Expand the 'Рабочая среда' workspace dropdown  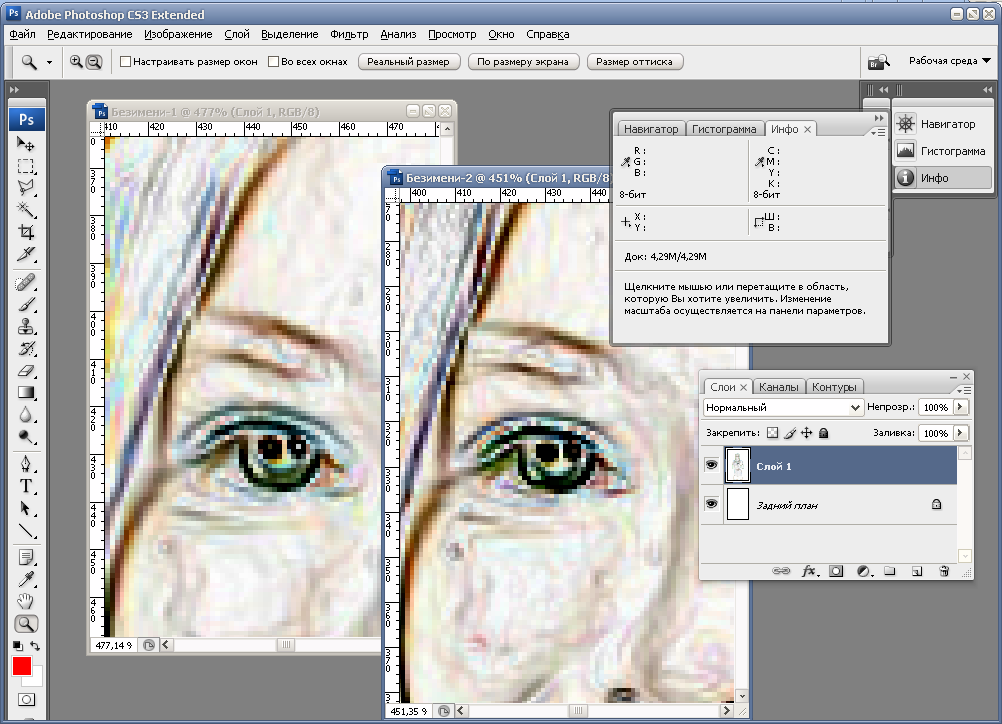pyautogui.click(x=949, y=61)
